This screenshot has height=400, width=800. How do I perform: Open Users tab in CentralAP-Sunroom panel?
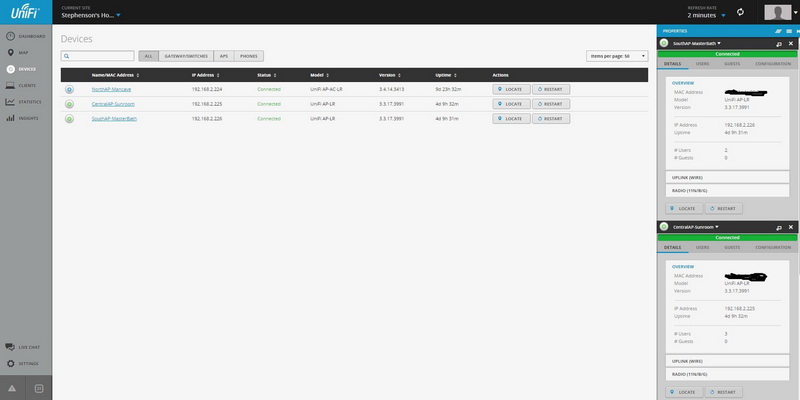click(703, 247)
